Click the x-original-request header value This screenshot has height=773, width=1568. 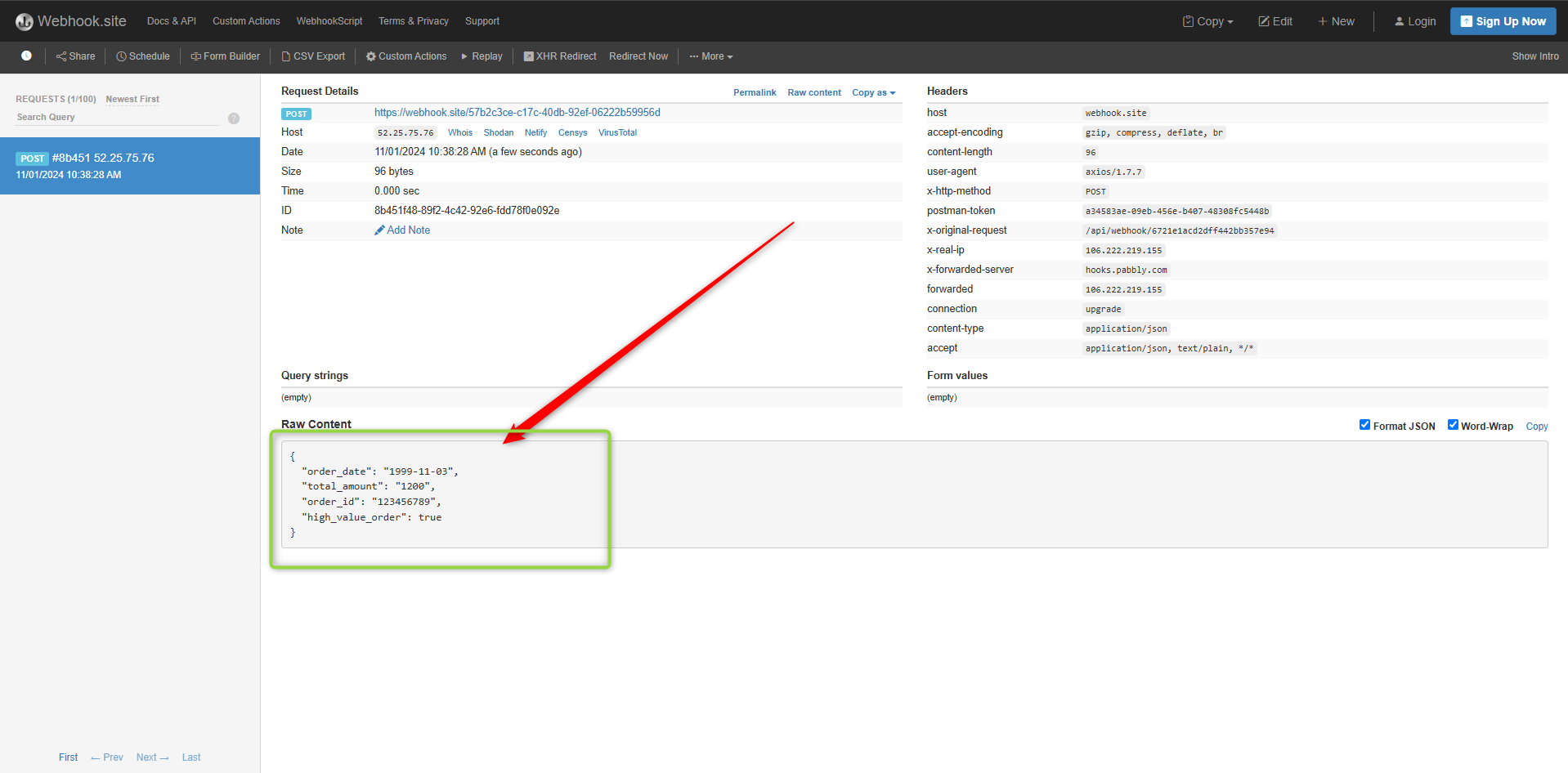pos(1180,230)
